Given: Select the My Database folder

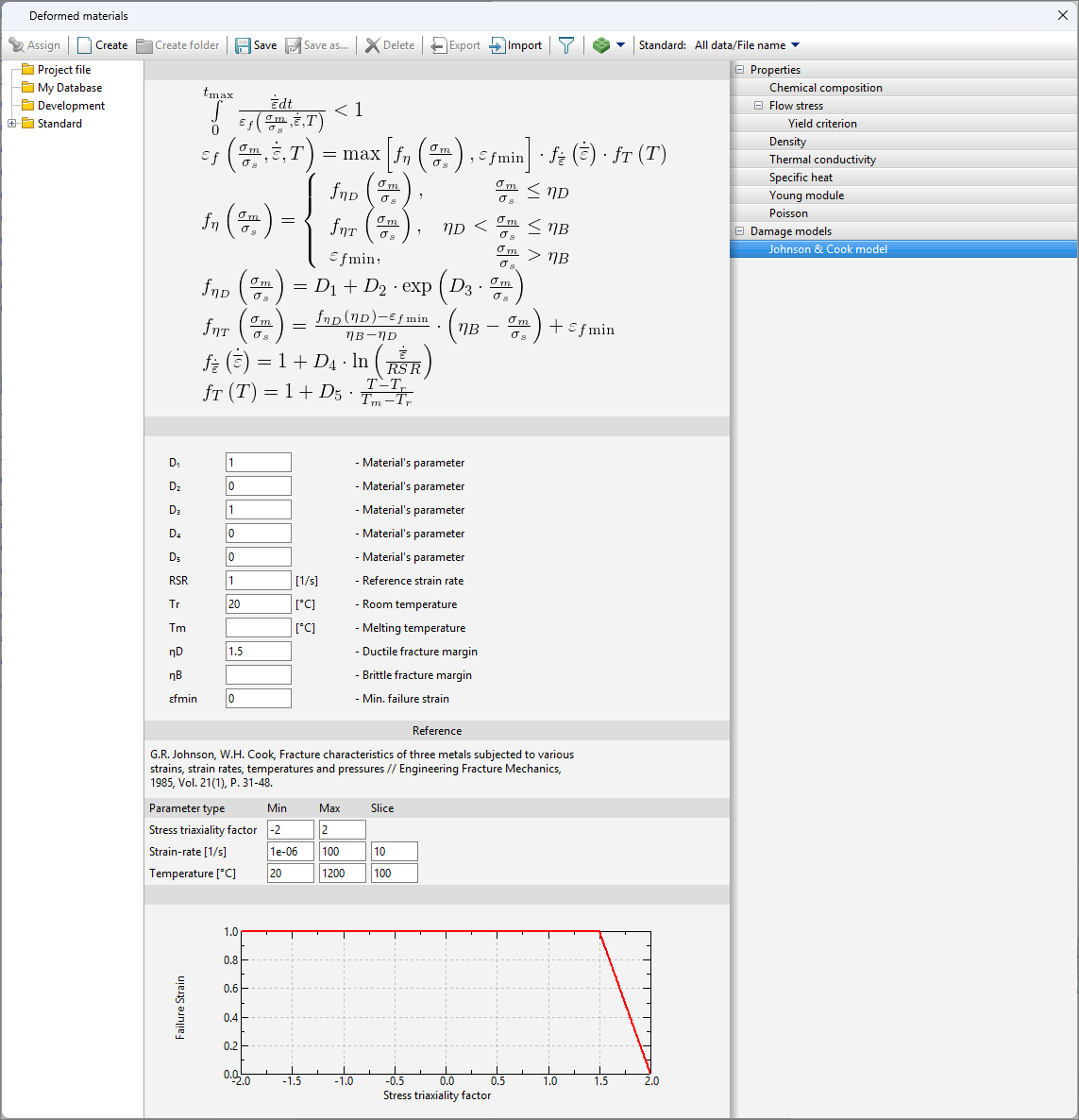Looking at the screenshot, I should (69, 88).
